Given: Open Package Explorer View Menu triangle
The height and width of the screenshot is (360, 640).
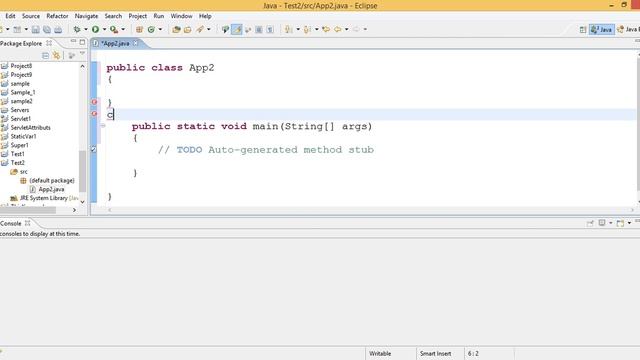Looking at the screenshot, I should [82, 54].
